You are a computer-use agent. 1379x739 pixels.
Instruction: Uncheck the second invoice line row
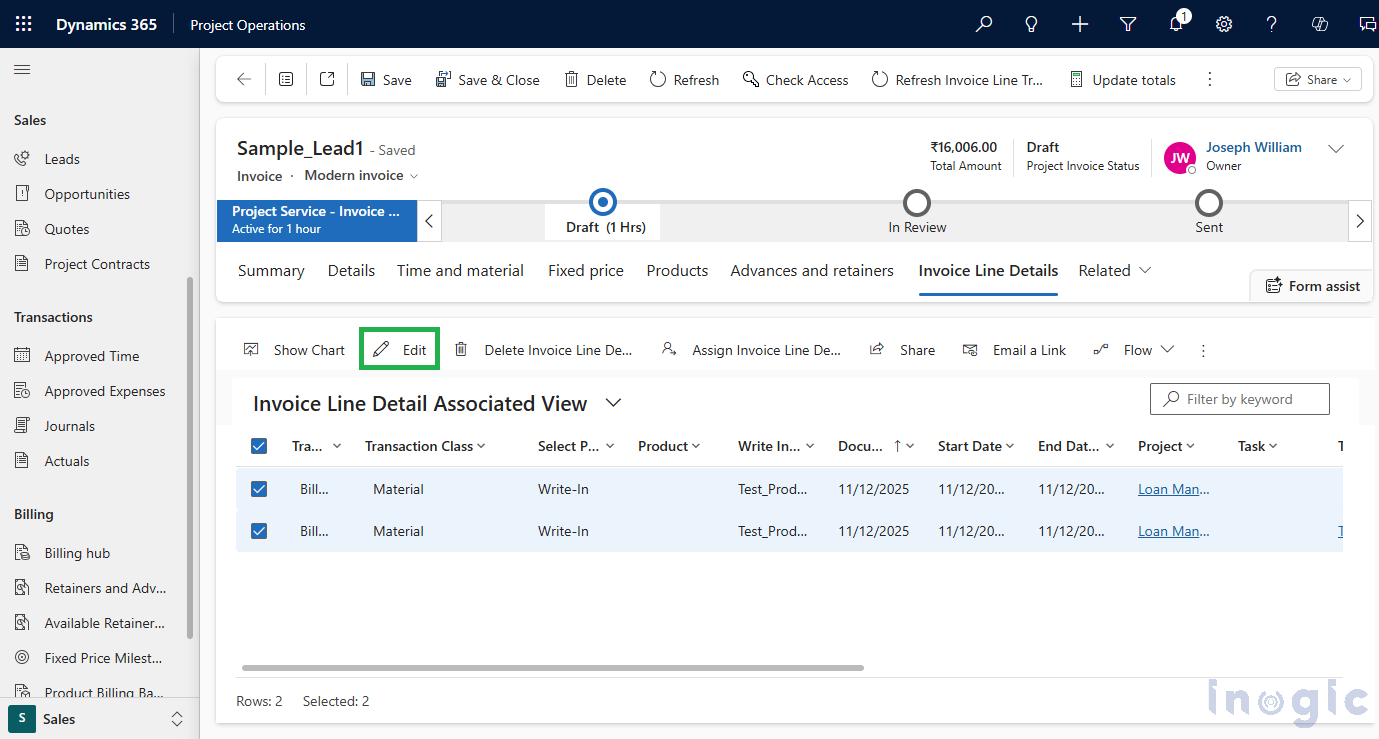[259, 531]
